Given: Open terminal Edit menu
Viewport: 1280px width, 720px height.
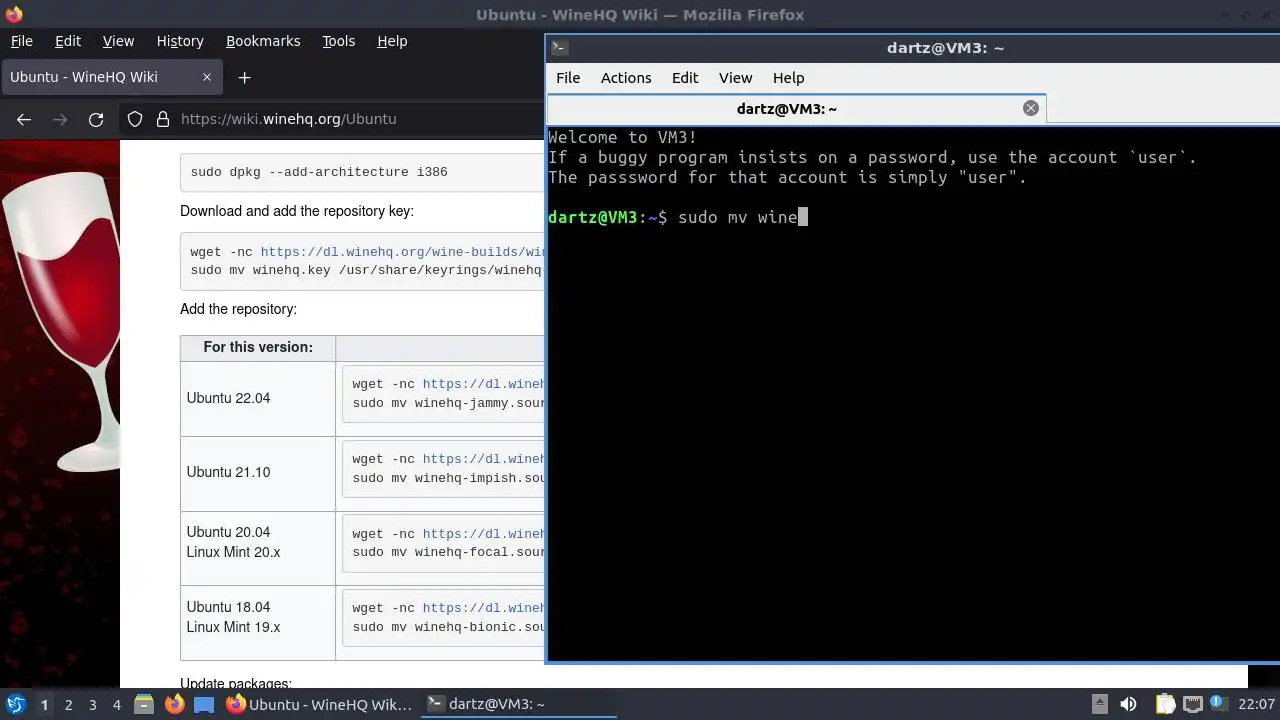Looking at the screenshot, I should tap(685, 78).
